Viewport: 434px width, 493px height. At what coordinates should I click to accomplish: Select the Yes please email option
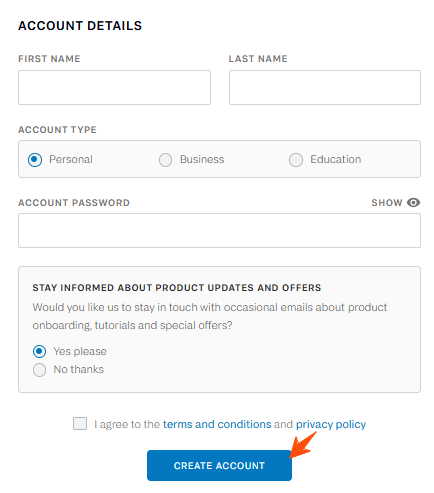[x=39, y=351]
